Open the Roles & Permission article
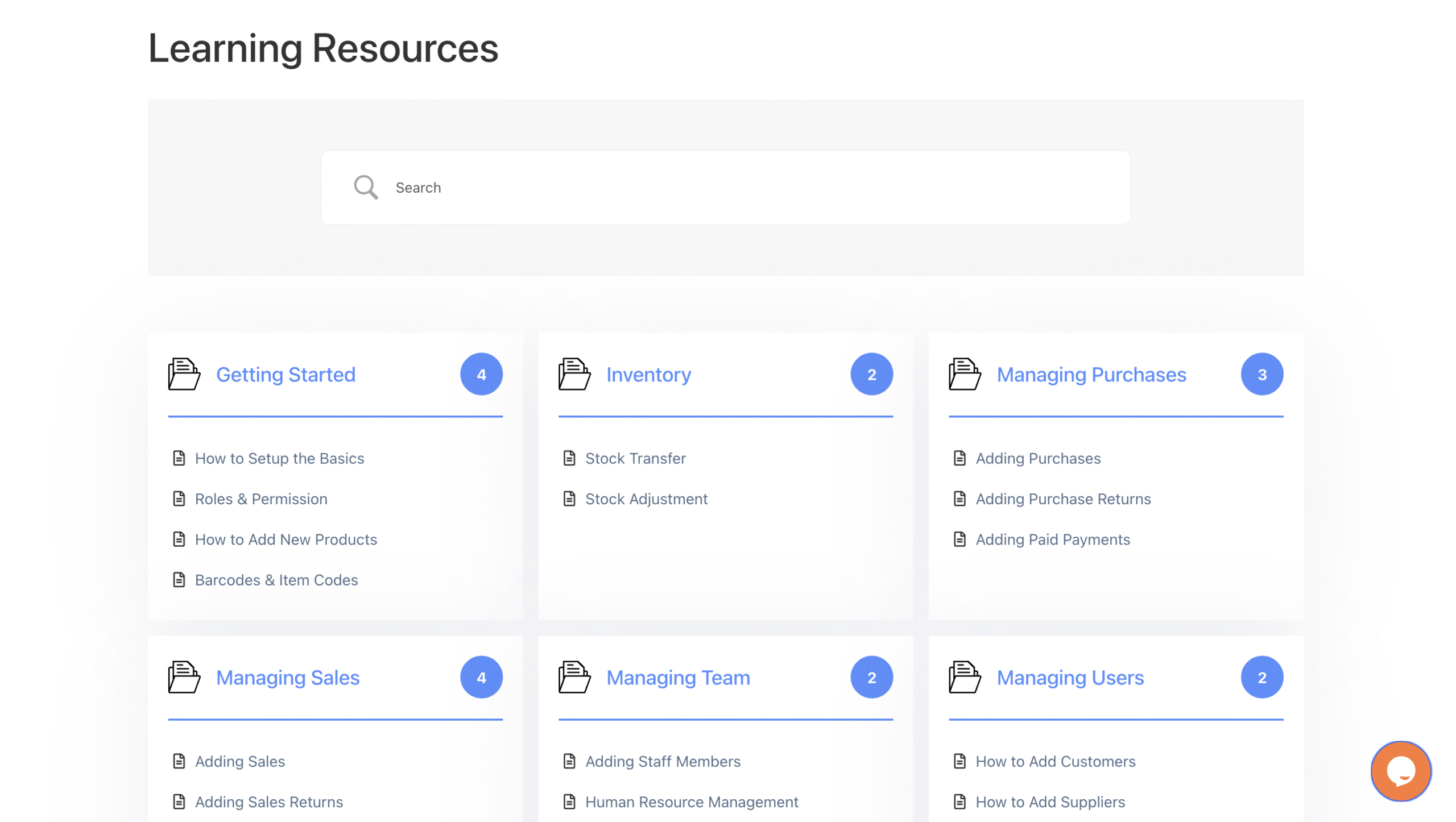Viewport: 1456px width, 822px height. pos(261,499)
